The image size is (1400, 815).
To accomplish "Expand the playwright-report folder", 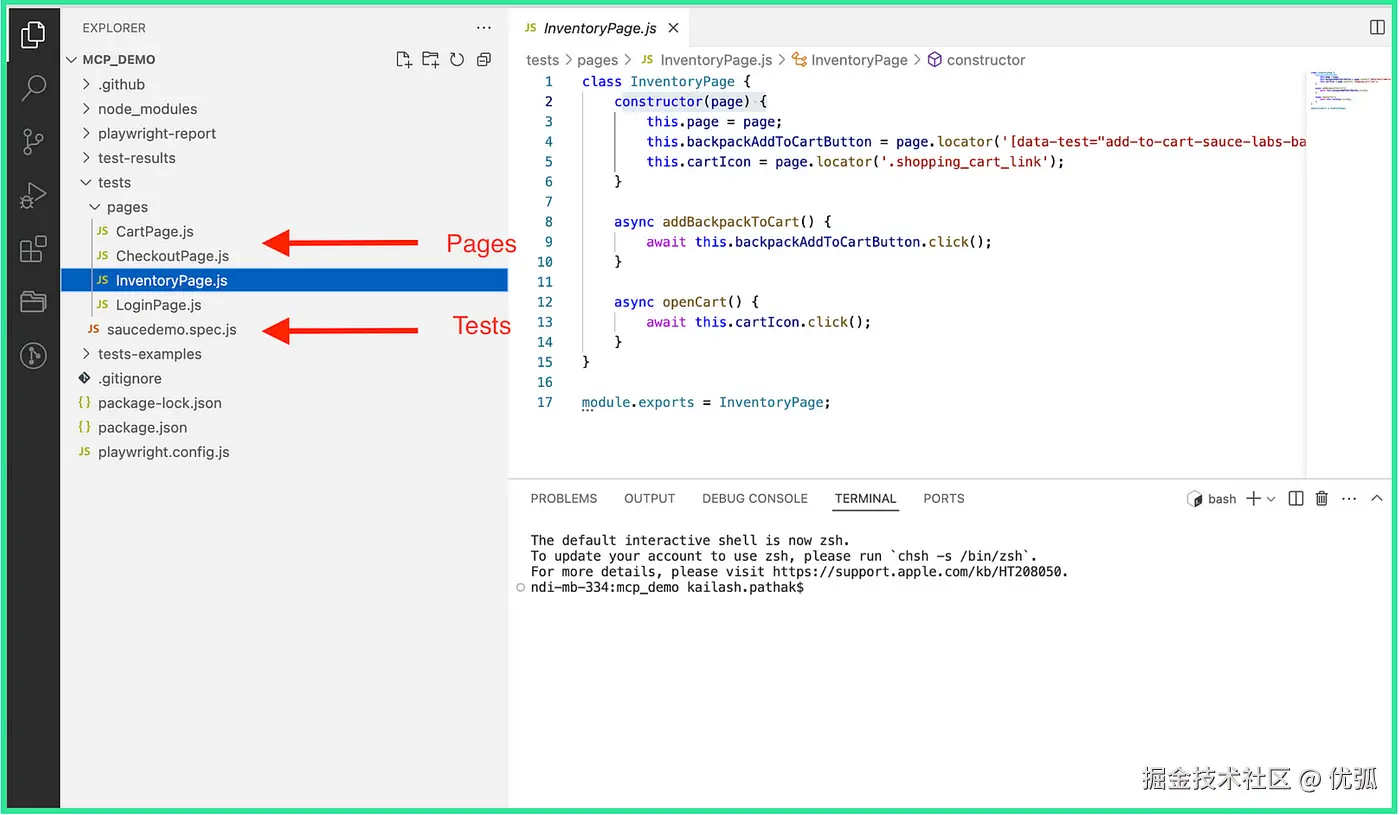I will coord(285,133).
